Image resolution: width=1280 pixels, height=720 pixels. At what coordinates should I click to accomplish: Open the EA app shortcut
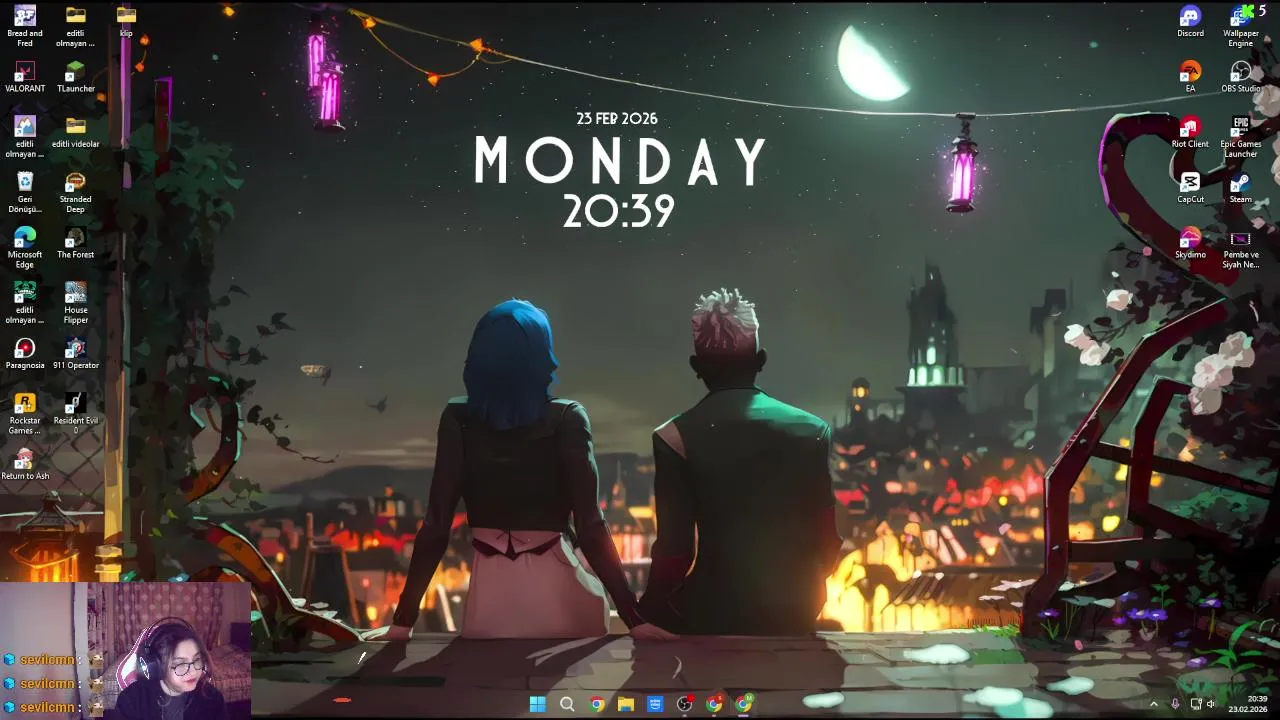tap(1190, 78)
